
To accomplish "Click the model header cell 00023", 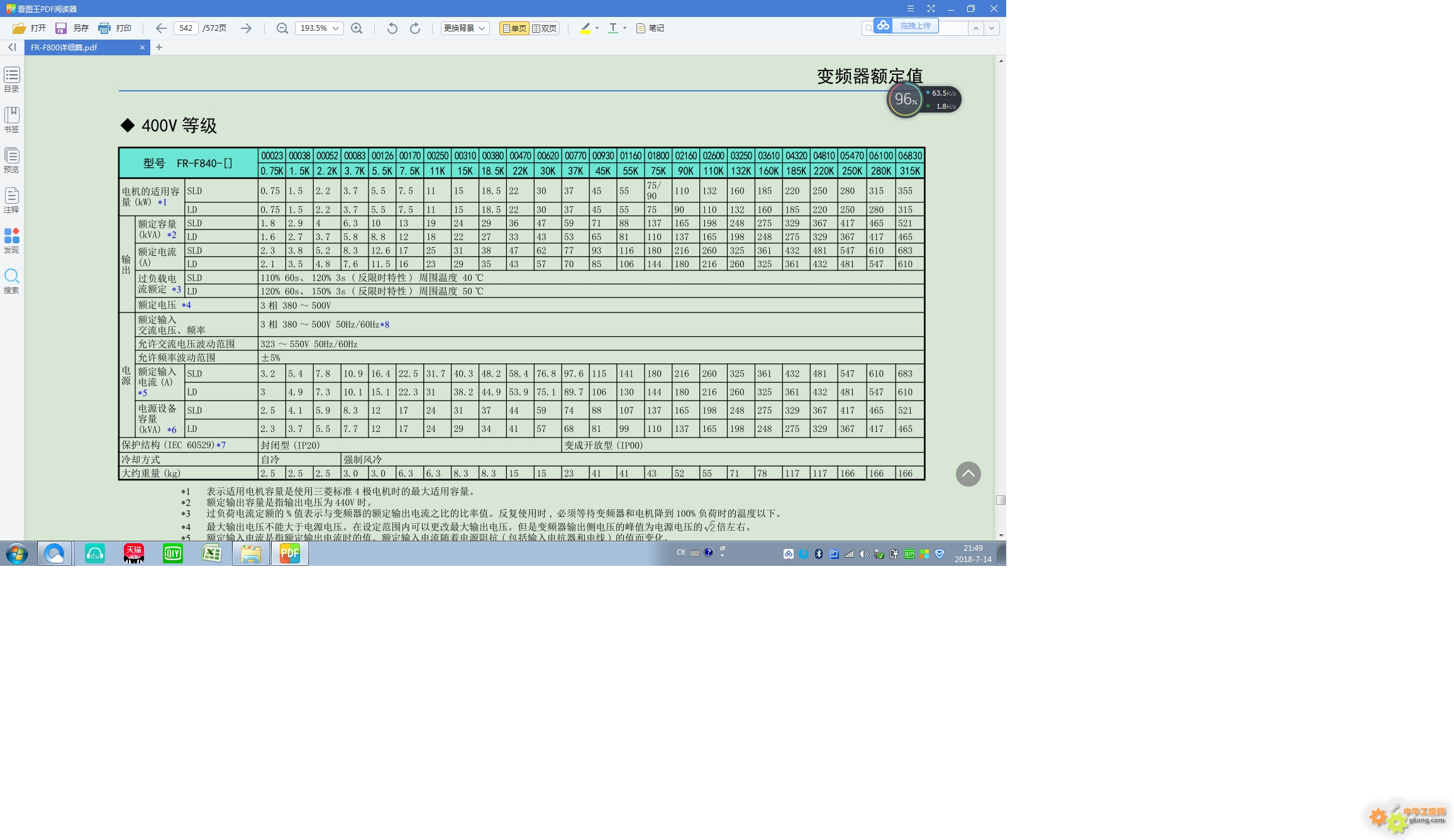I will pos(272,155).
